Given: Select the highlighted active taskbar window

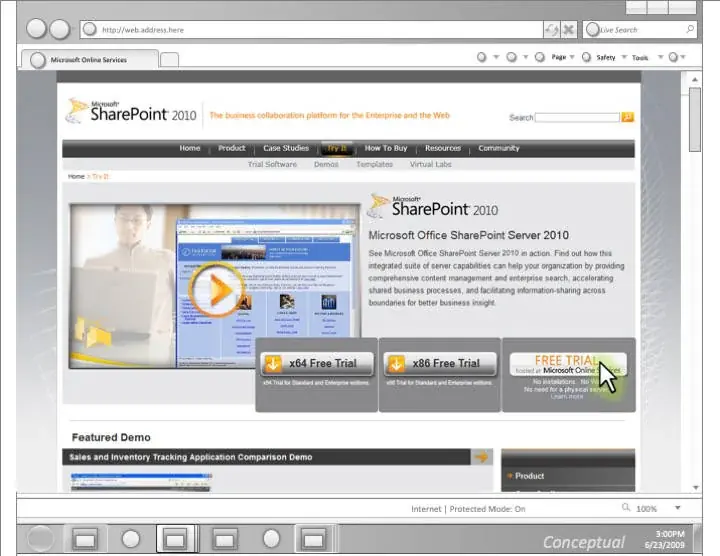Looking at the screenshot, I should pos(175,539).
